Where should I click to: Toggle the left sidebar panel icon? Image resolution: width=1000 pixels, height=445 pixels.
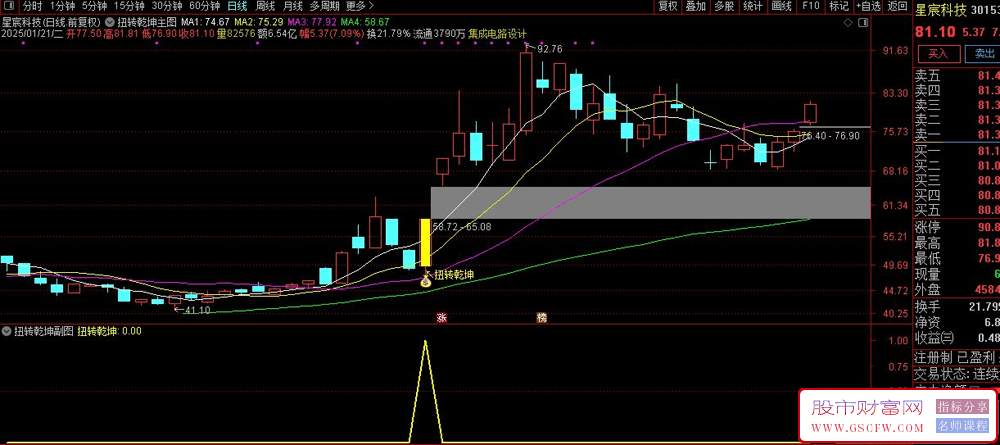coord(9,7)
